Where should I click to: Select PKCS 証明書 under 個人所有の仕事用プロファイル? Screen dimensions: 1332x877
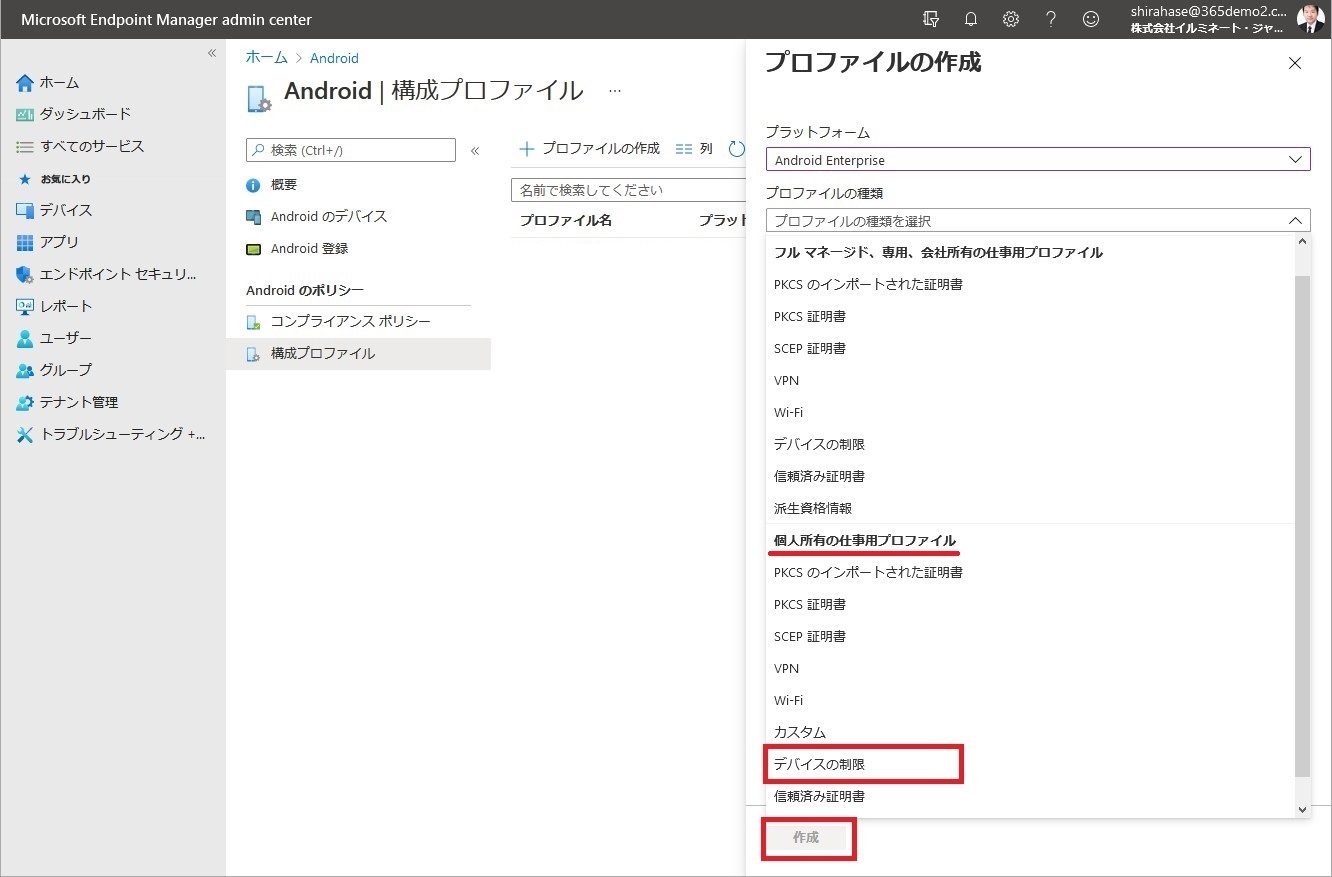(x=1030, y=604)
